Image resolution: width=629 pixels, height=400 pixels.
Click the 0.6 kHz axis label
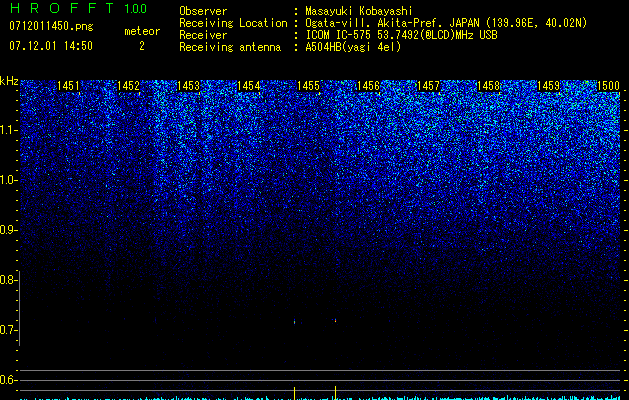coord(9,380)
